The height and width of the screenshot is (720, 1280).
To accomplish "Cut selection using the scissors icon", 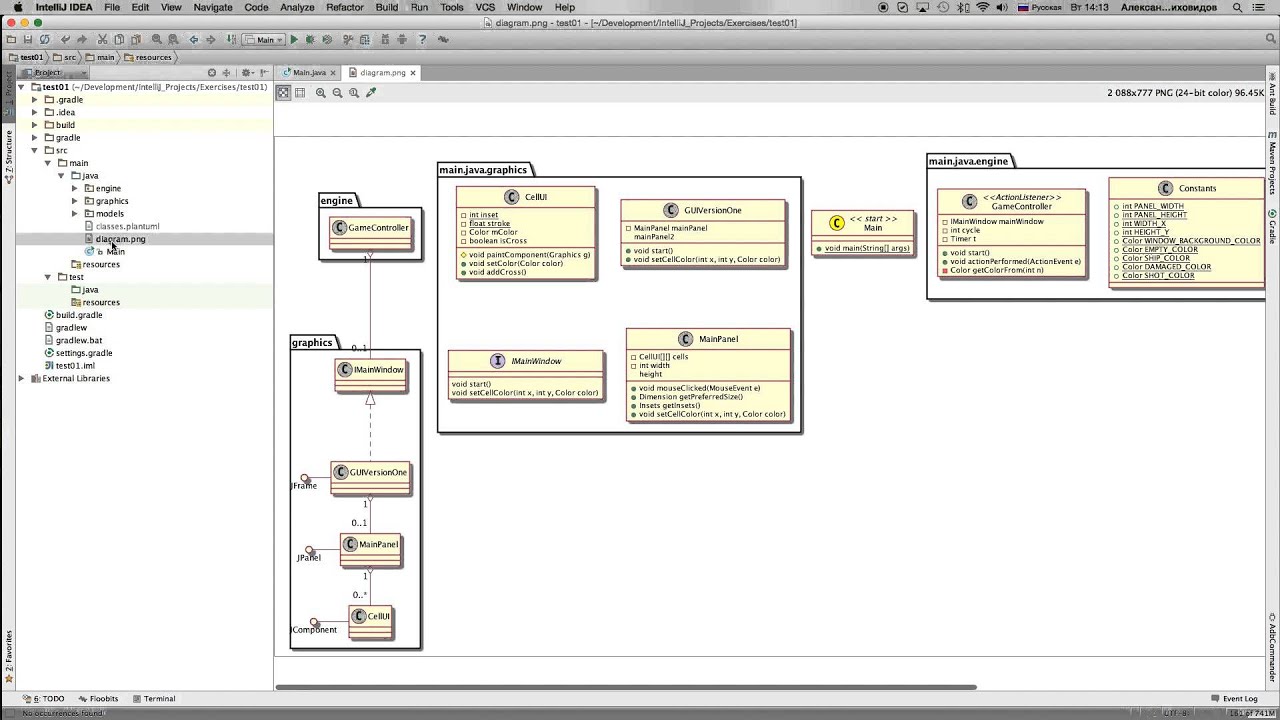I will (x=102, y=40).
